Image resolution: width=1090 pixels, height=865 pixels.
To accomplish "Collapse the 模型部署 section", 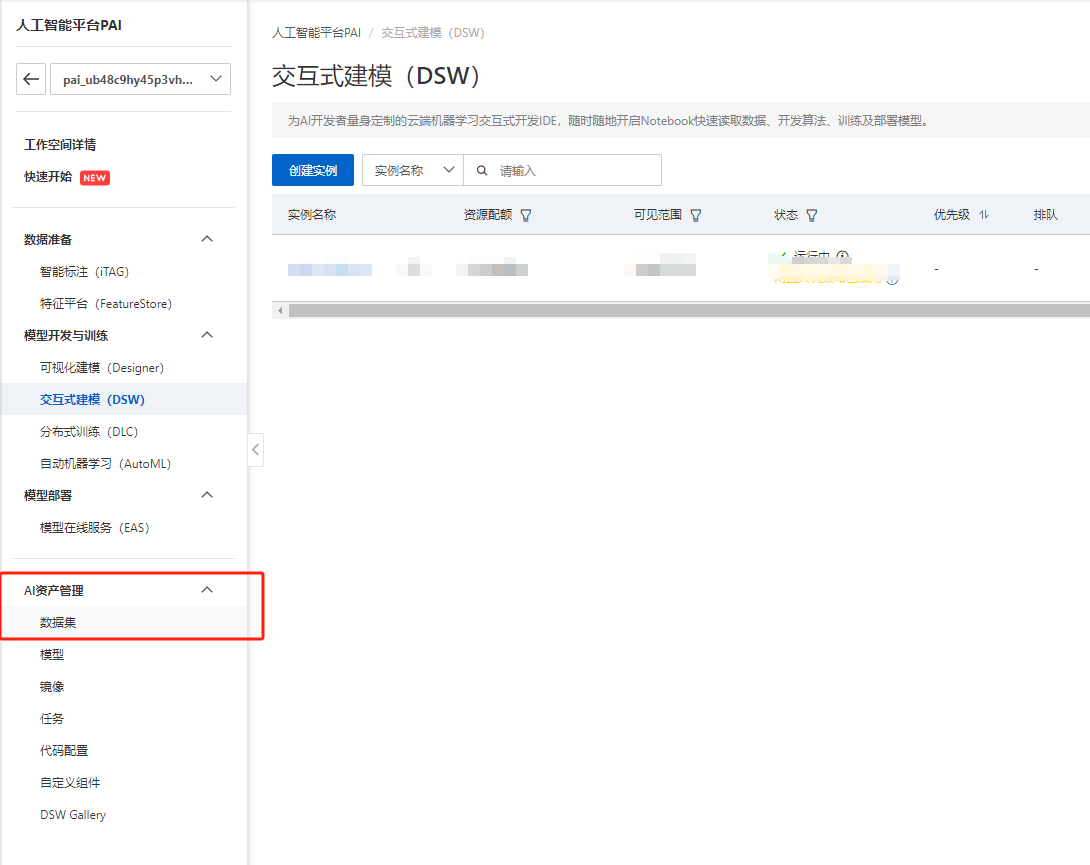I will coord(206,495).
